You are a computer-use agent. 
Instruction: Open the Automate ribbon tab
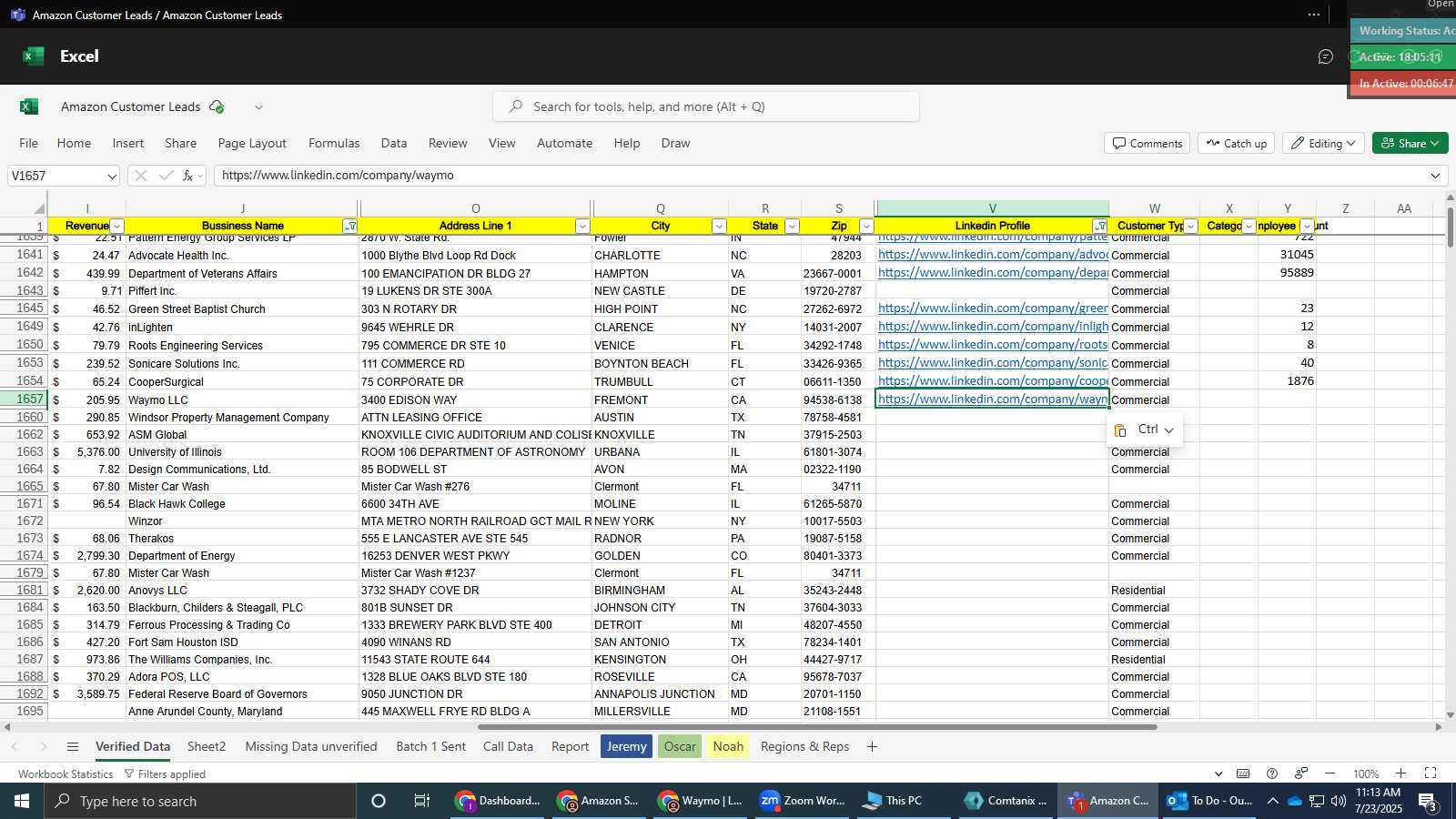click(564, 143)
